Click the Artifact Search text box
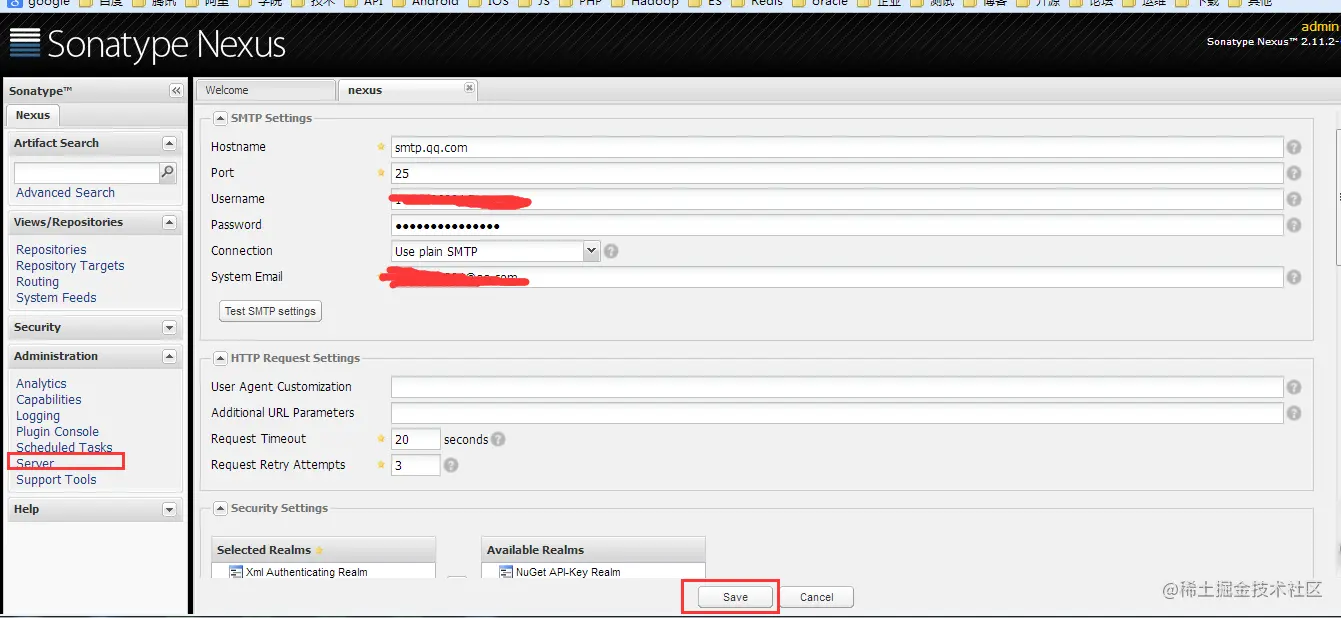Viewport: 1341px width, 618px height. pyautogui.click(x=87, y=173)
